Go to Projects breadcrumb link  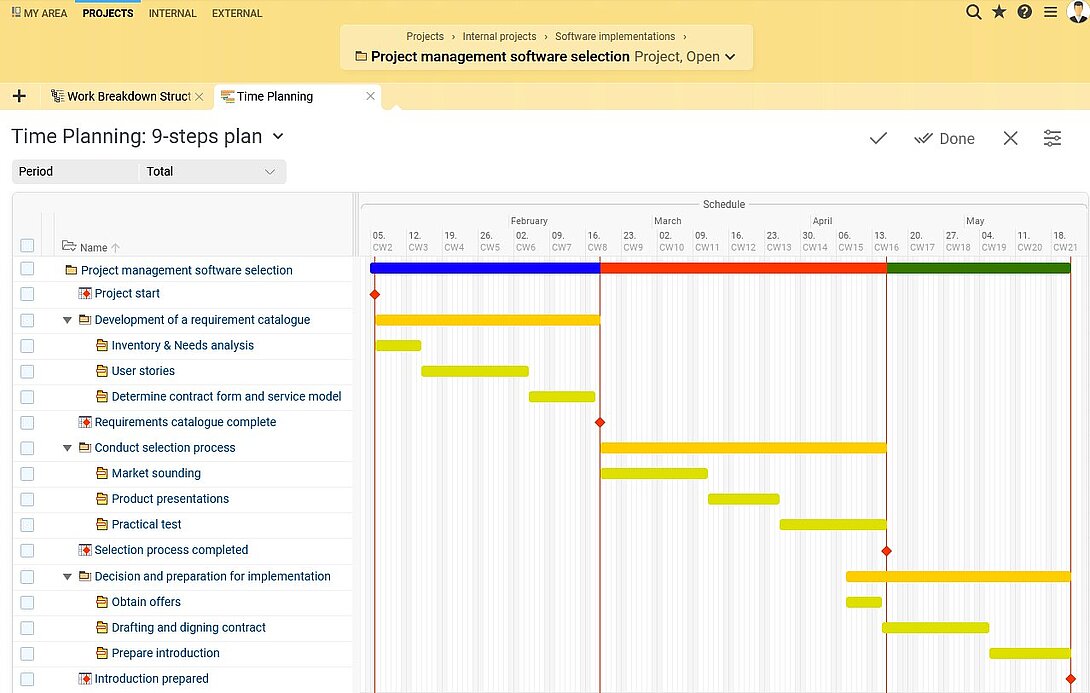(425, 36)
